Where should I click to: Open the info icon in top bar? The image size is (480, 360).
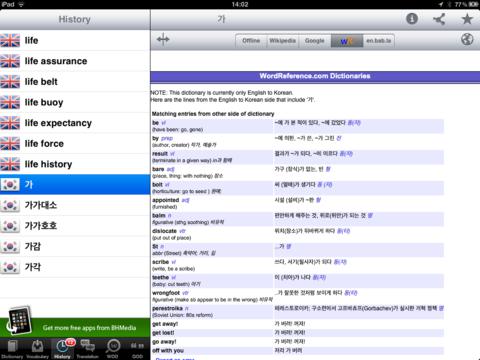(x=412, y=19)
